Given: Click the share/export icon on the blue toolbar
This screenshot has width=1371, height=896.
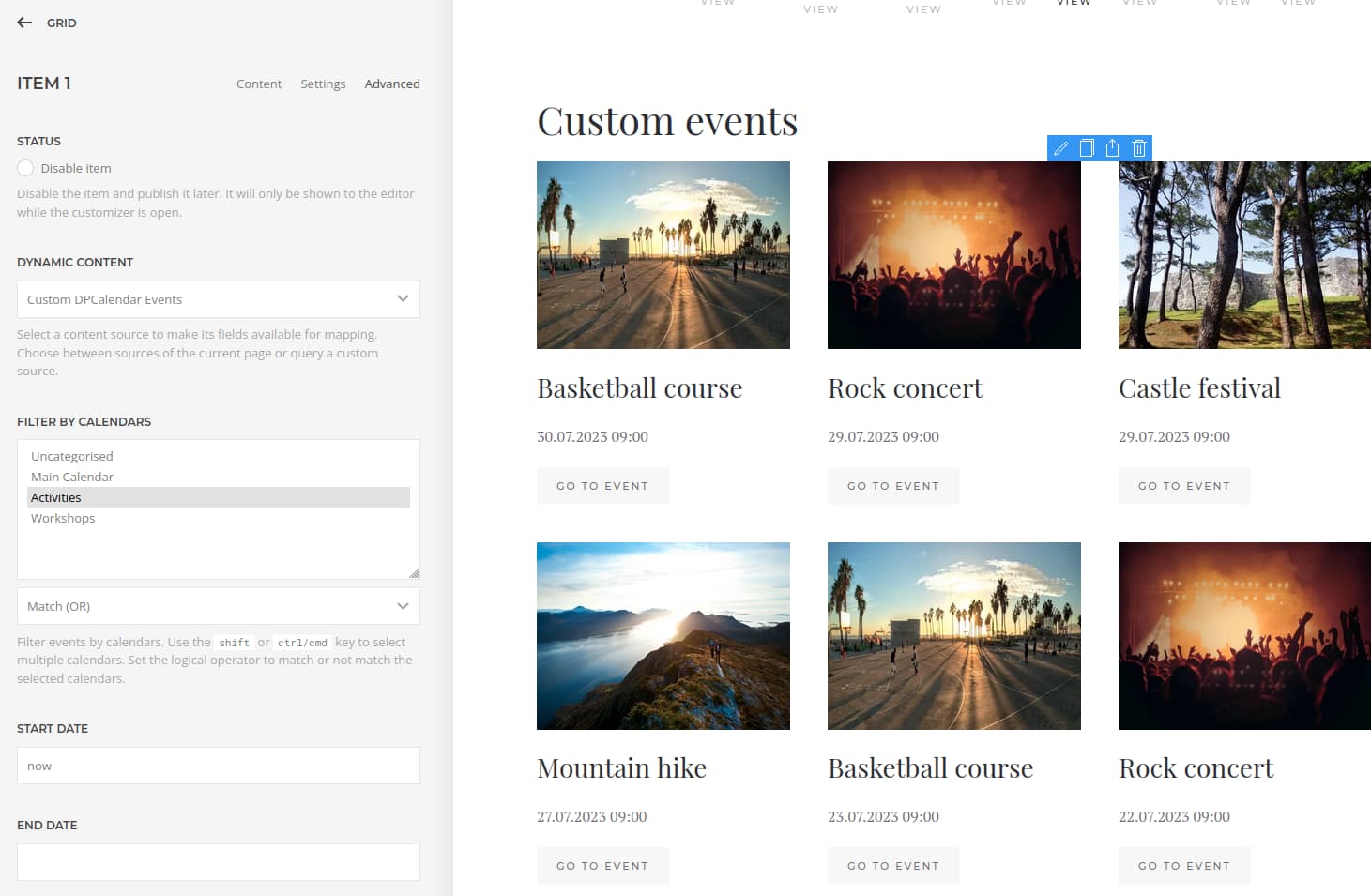Looking at the screenshot, I should pyautogui.click(x=1112, y=147).
